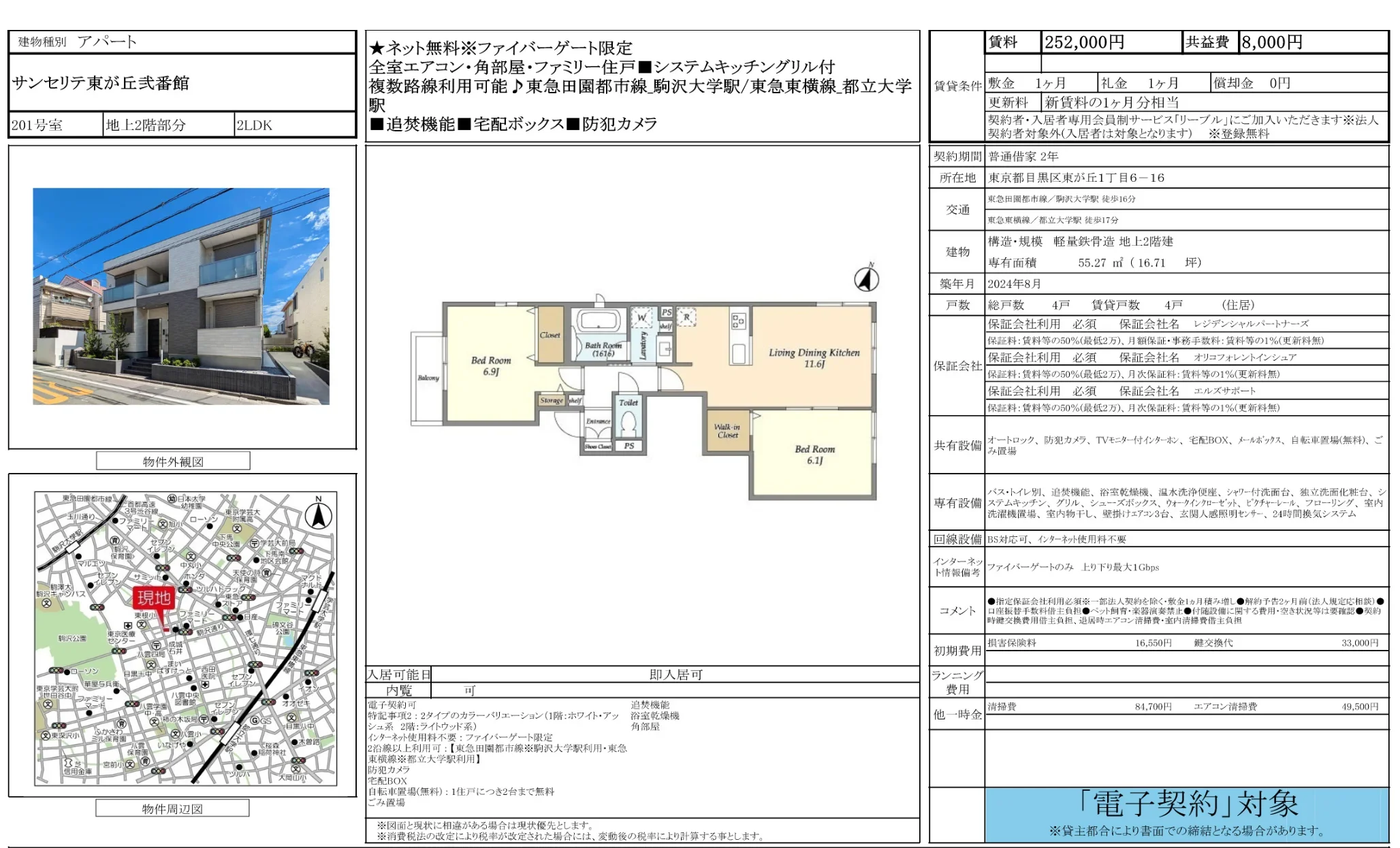Select the Walk-in Closet area
The height and width of the screenshot is (848, 1400).
pyautogui.click(x=727, y=431)
